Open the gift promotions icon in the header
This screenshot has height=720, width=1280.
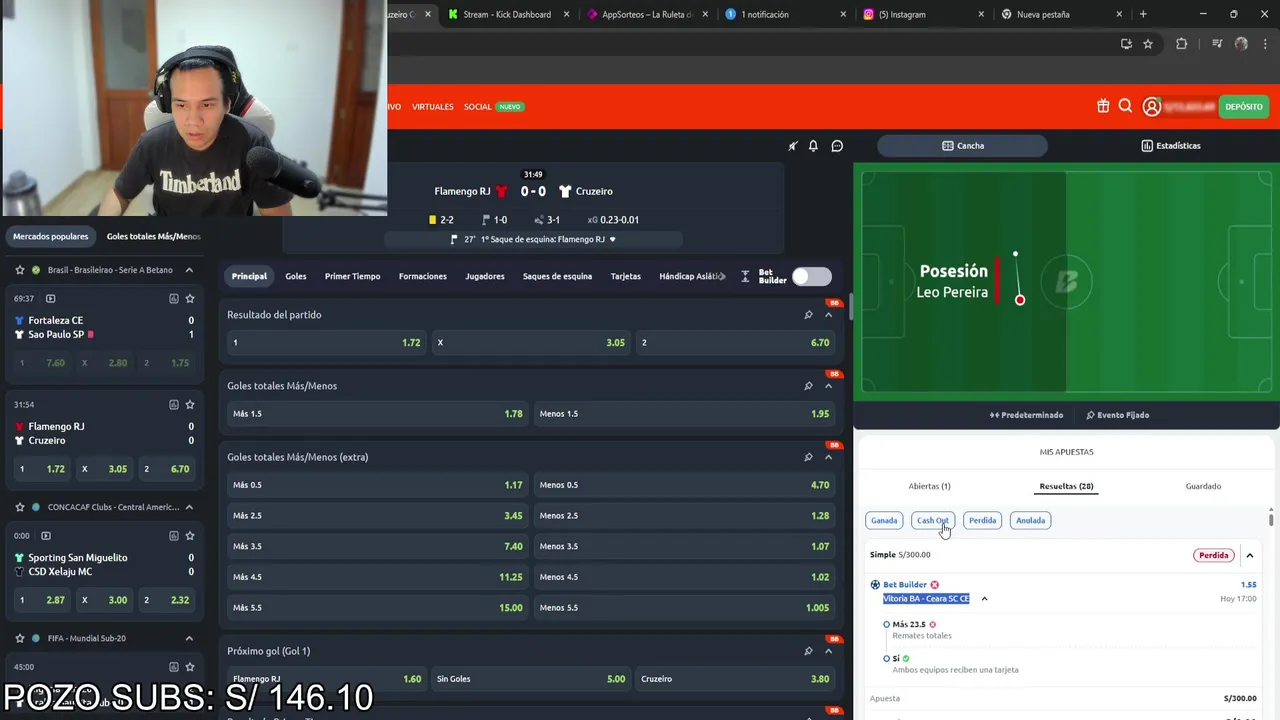tap(1103, 106)
